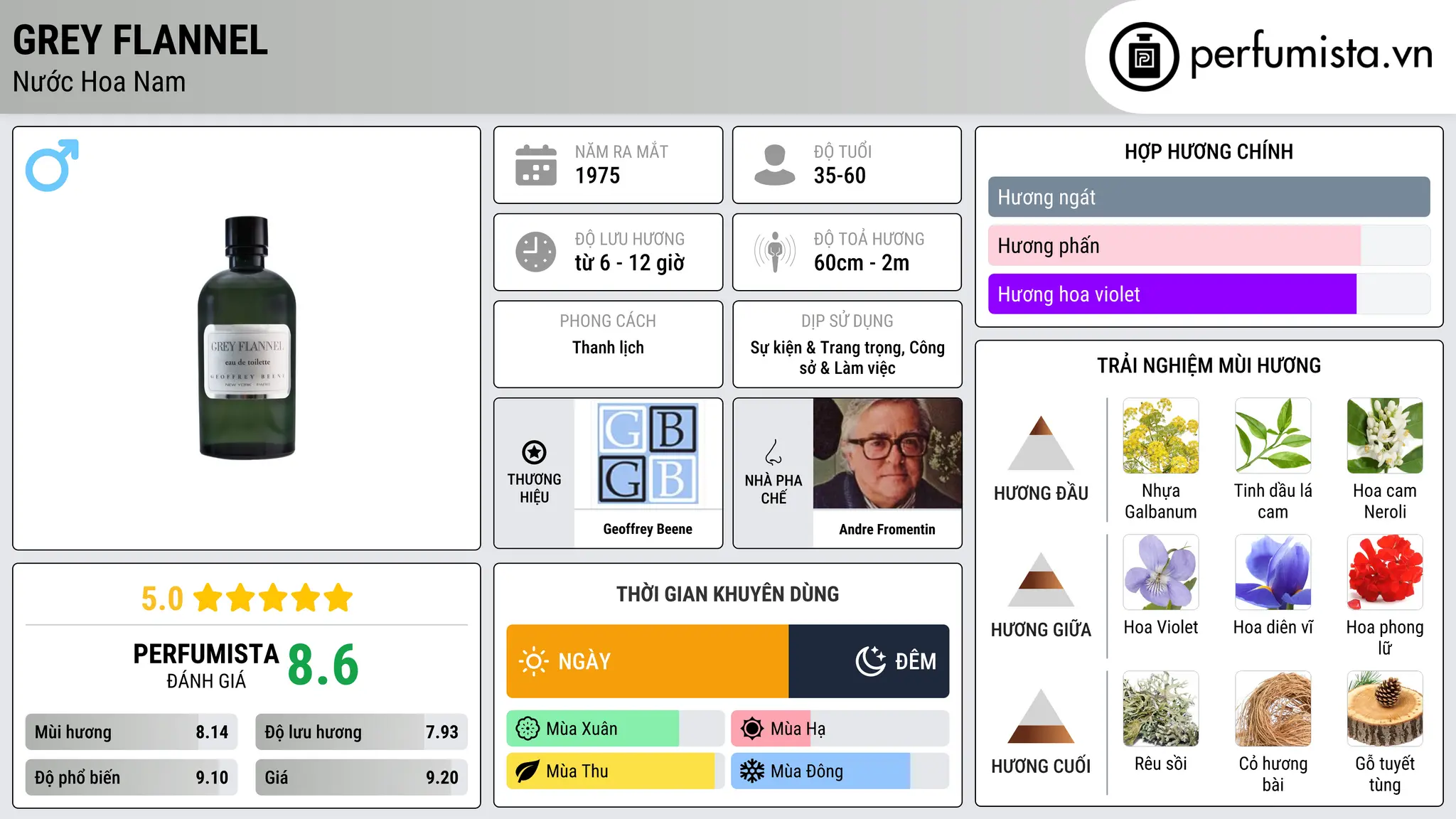Click the perfumista.vn bottle logo icon
Screen dimensions: 1456x819
pyautogui.click(x=1144, y=57)
